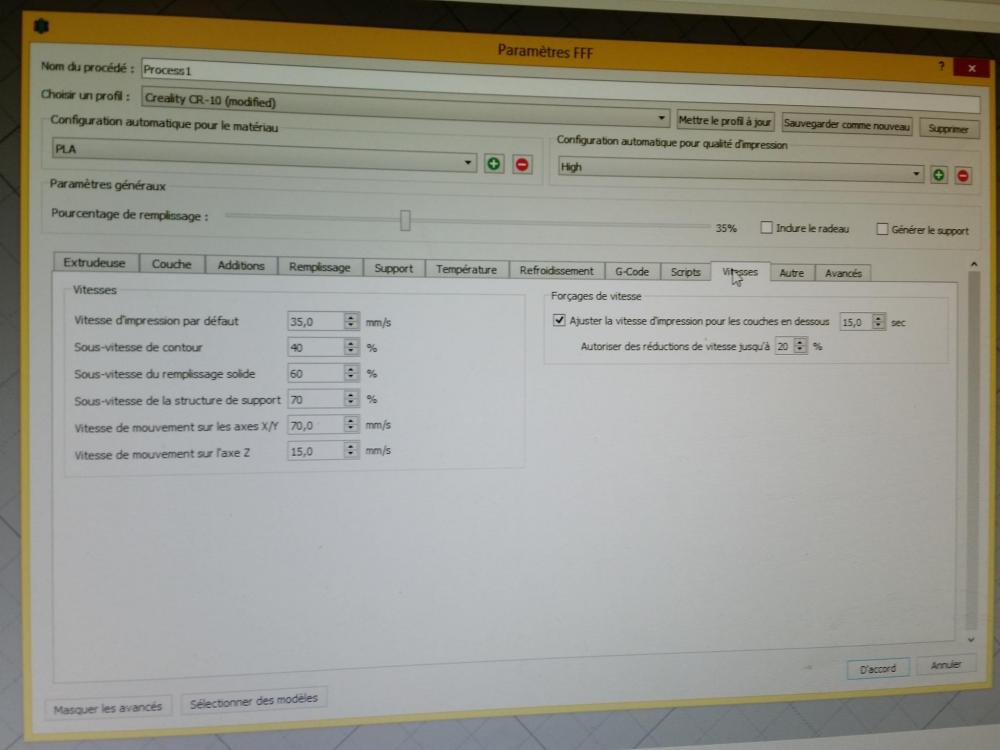
Task: Click the solid infill sous-vitesse spinner arrows
Action: click(351, 373)
